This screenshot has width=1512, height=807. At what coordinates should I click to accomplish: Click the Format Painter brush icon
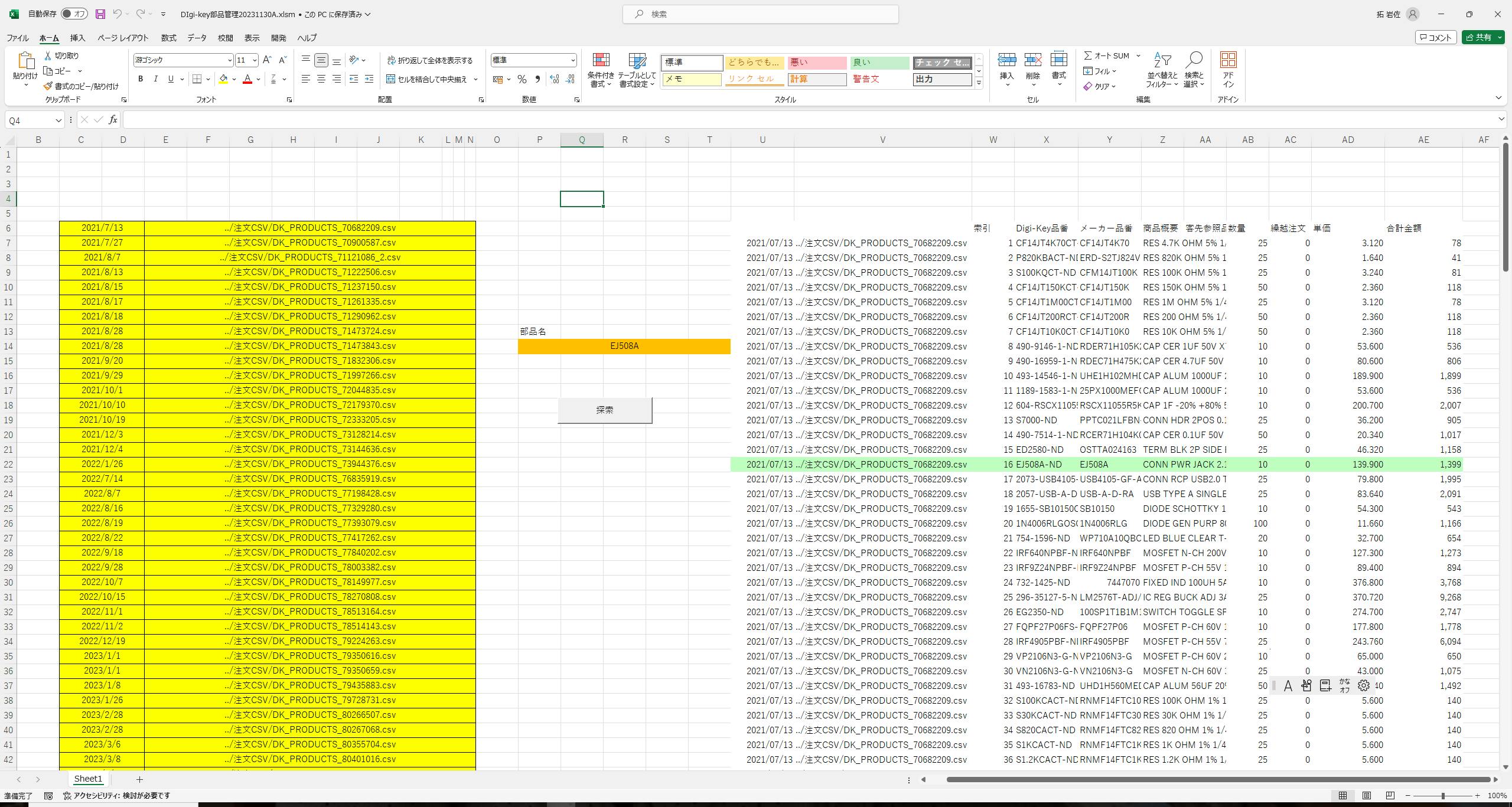[x=48, y=86]
